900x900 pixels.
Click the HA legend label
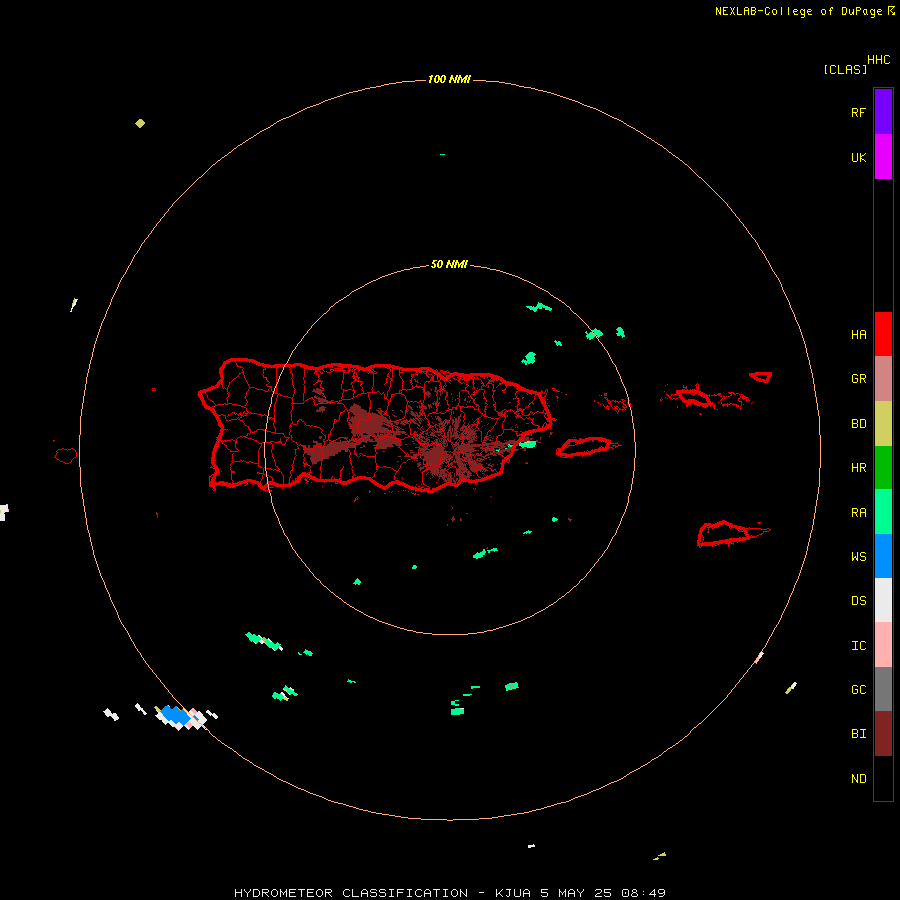(x=858, y=335)
